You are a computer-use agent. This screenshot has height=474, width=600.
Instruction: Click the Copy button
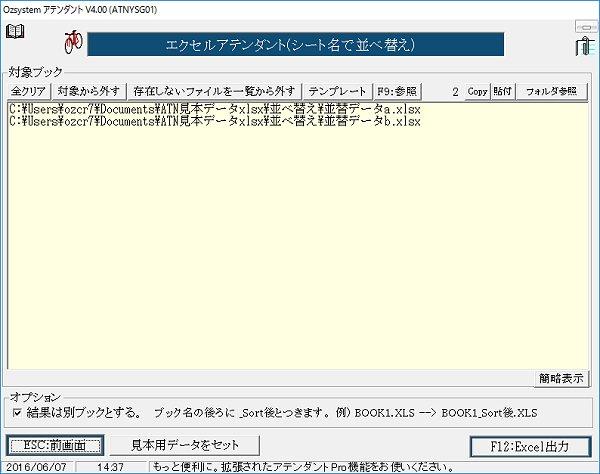(x=477, y=91)
